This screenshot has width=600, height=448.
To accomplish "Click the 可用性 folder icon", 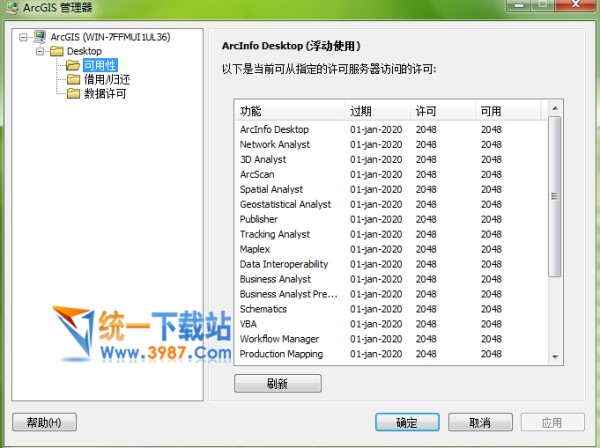I will pyautogui.click(x=73, y=65).
